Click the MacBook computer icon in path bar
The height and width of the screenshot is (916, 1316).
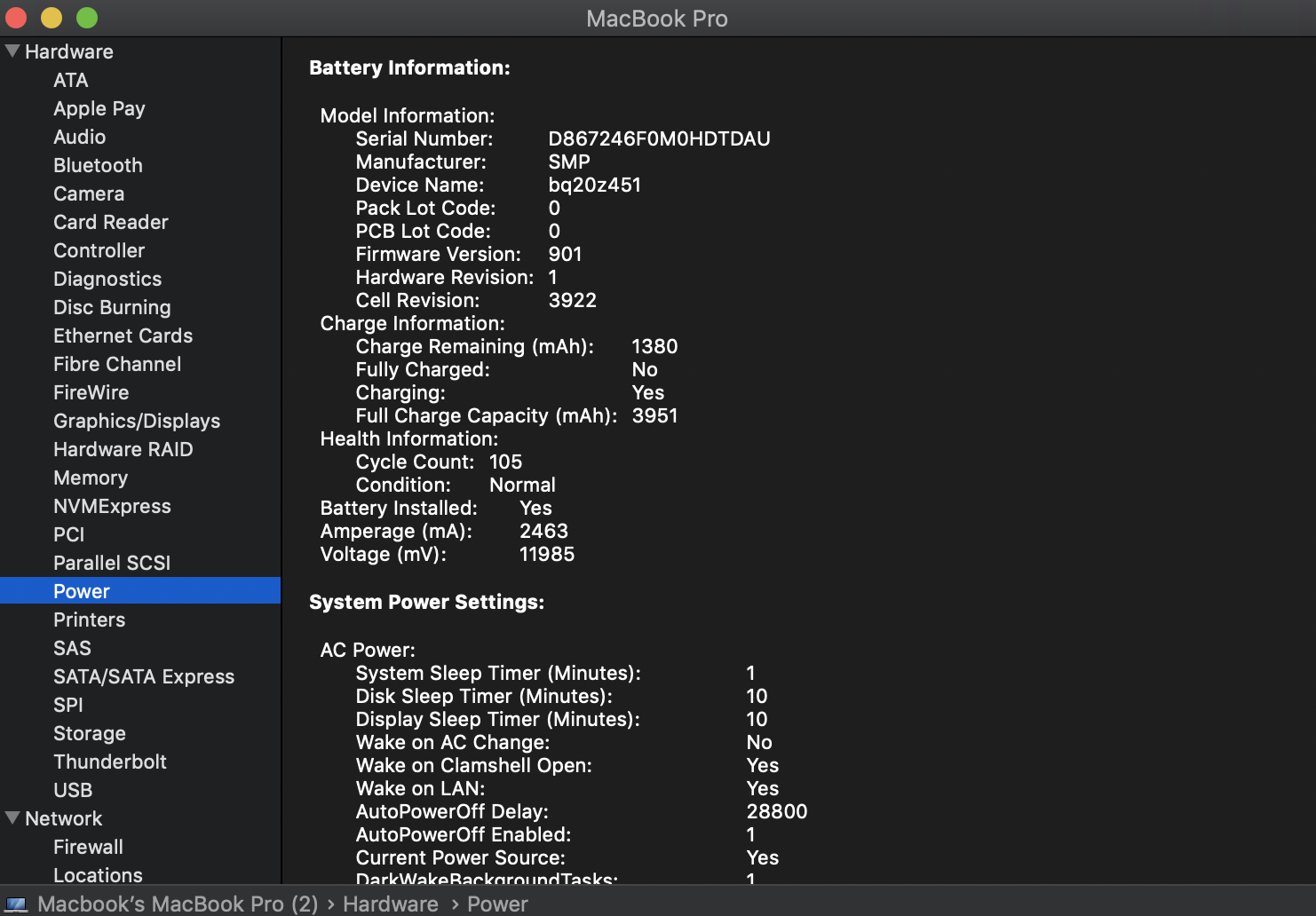click(17, 904)
